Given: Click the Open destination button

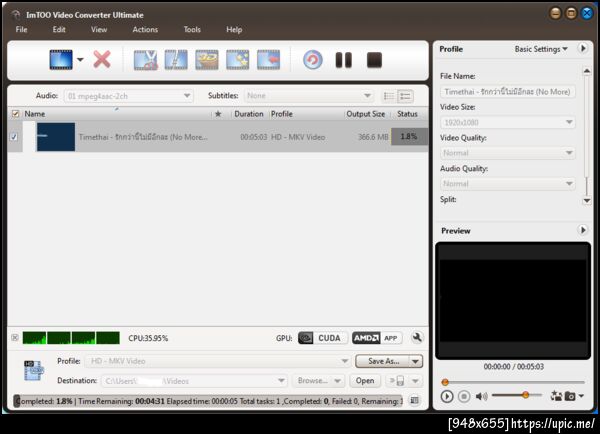Looking at the screenshot, I should pos(365,381).
